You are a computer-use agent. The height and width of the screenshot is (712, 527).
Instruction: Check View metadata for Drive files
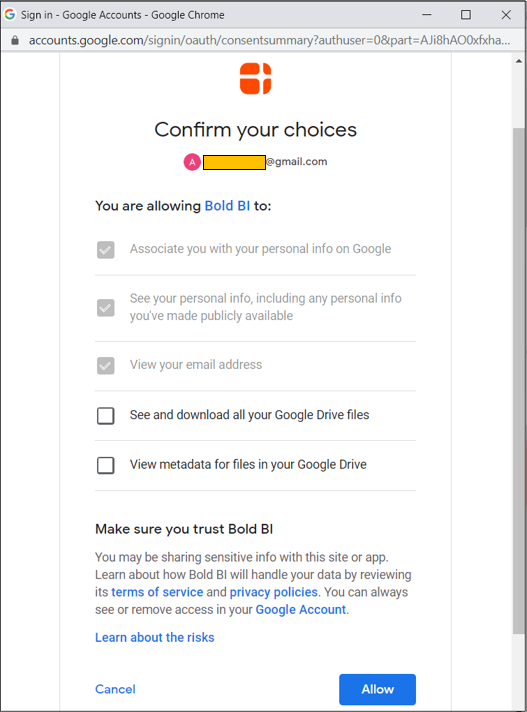[106, 465]
